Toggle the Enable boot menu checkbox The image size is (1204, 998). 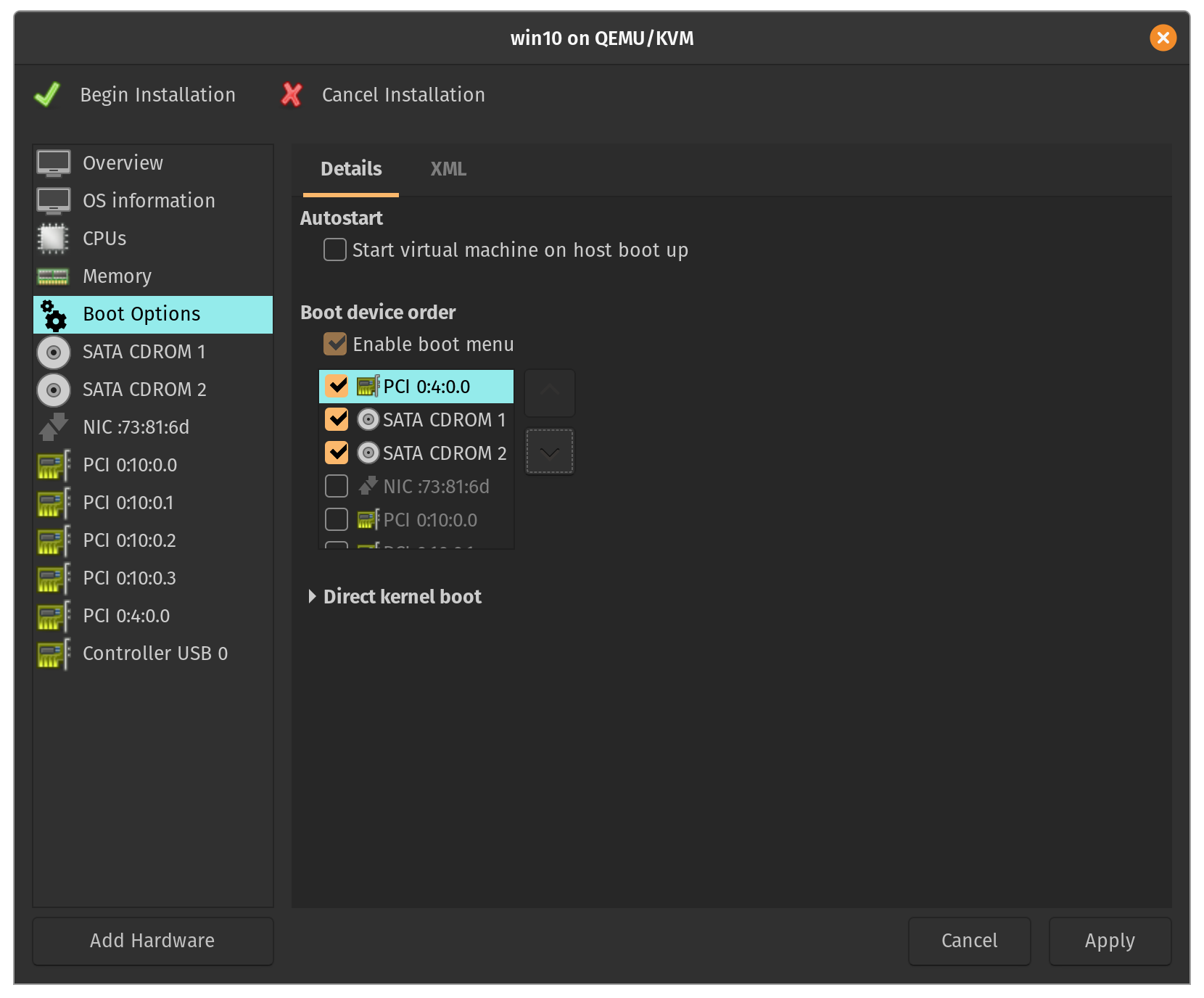[x=334, y=345]
